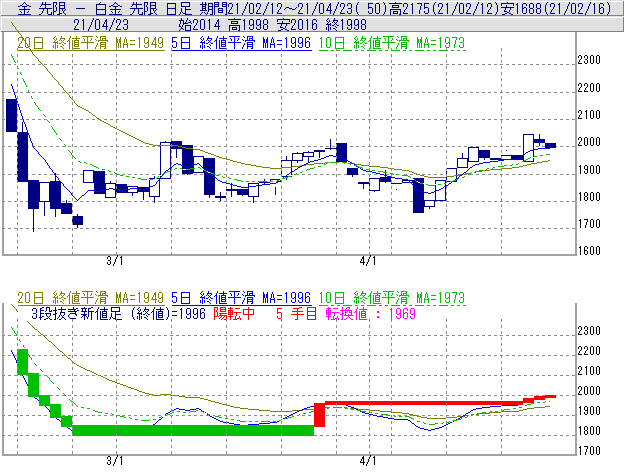Screen dimensions: 624x473
Task: Click the 2300 axis label on upper chart
Action: 589,60
